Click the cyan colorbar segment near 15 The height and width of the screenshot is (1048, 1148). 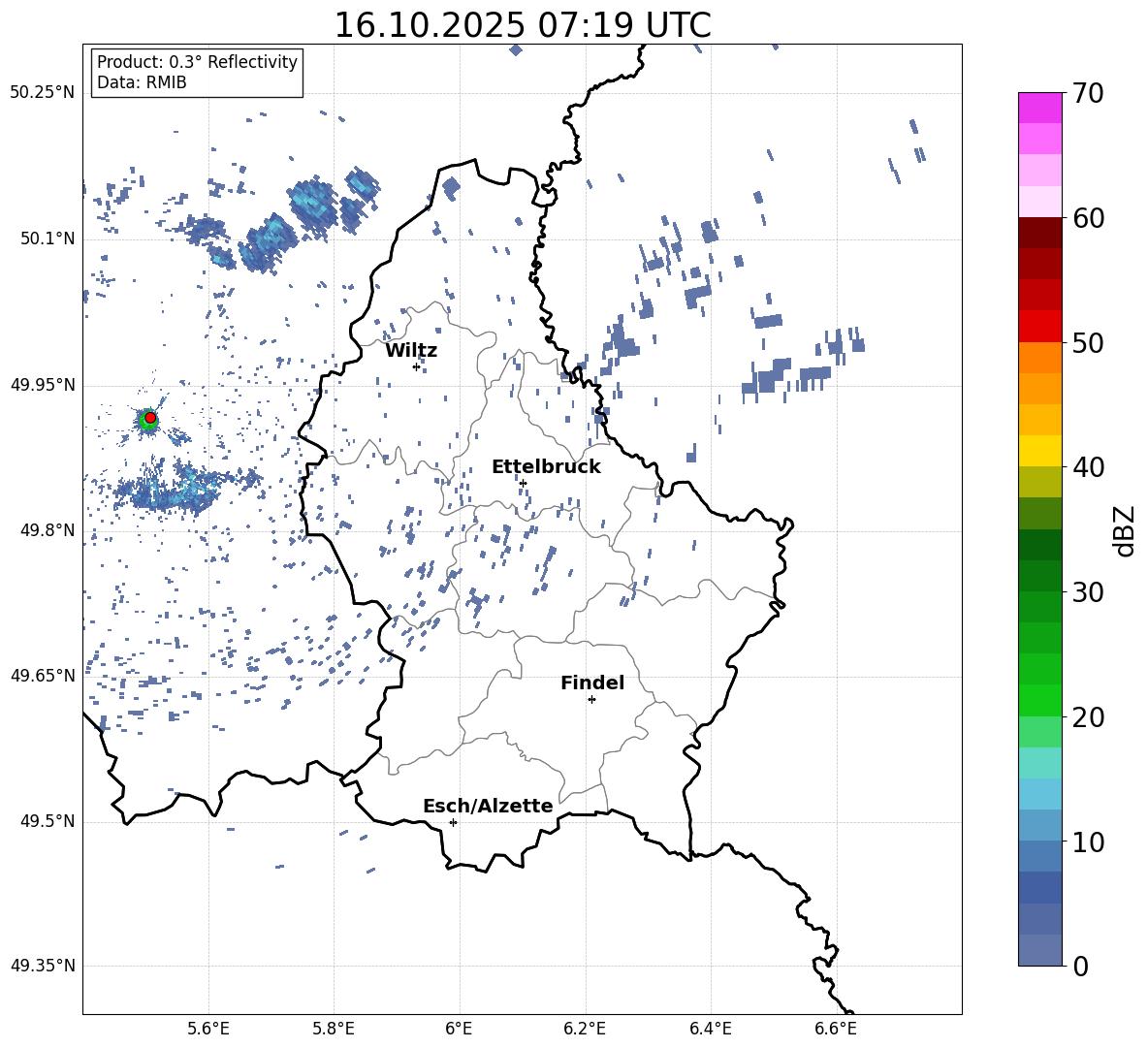click(1039, 763)
